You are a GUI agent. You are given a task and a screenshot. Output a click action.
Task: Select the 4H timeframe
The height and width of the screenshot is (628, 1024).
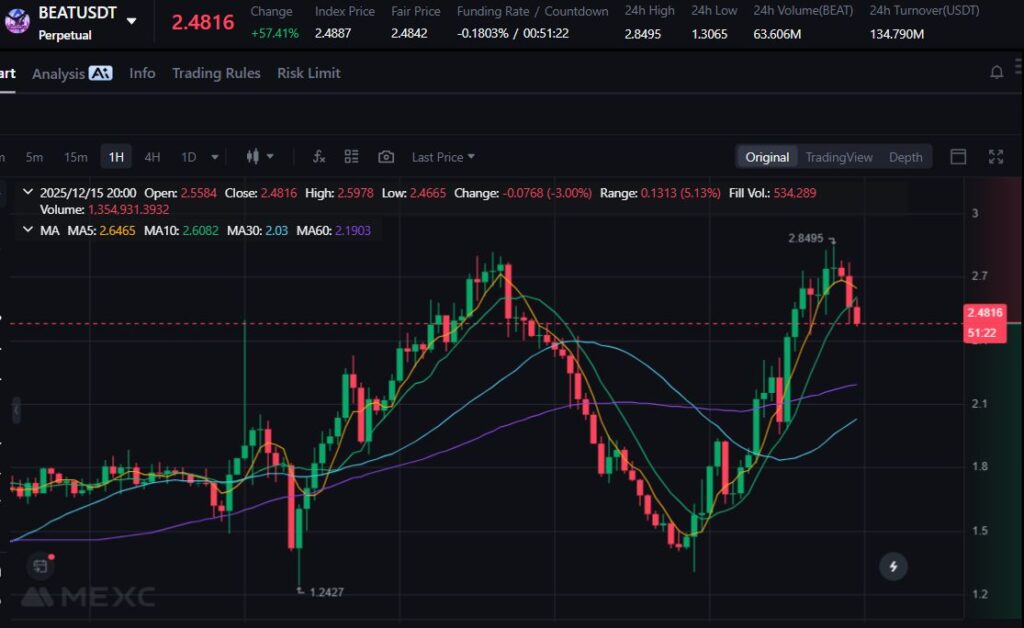pyautogui.click(x=152, y=157)
